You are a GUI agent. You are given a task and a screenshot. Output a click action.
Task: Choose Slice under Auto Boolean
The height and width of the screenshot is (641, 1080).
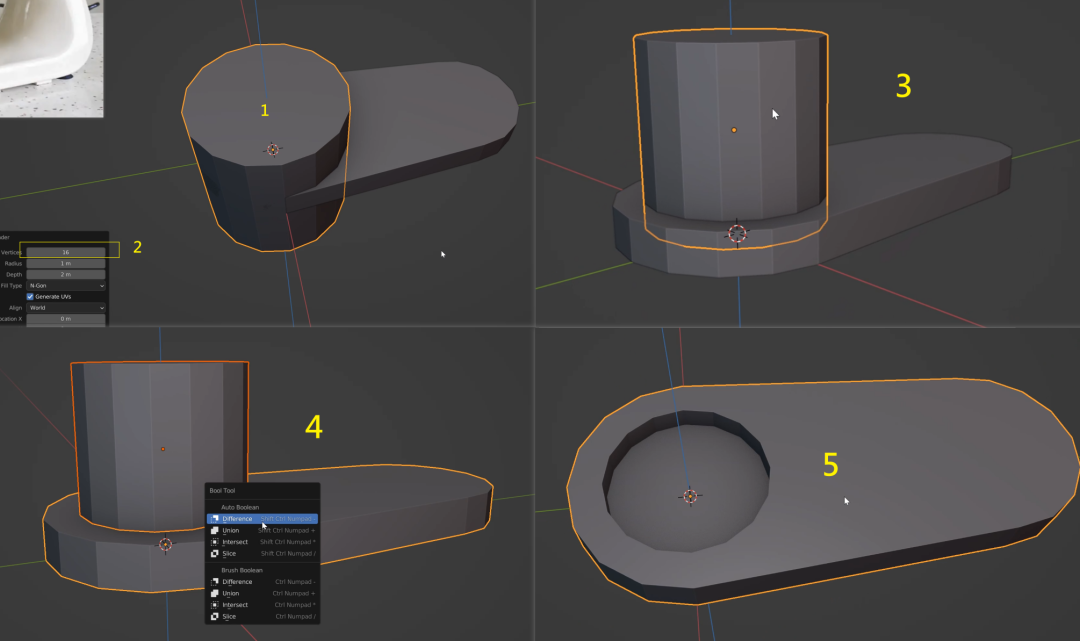click(x=262, y=554)
